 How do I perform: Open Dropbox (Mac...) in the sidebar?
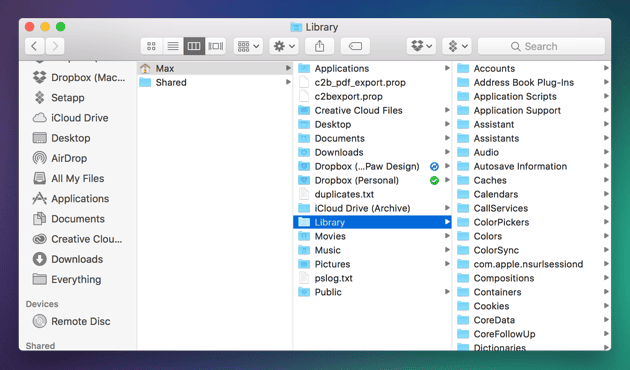[78, 77]
